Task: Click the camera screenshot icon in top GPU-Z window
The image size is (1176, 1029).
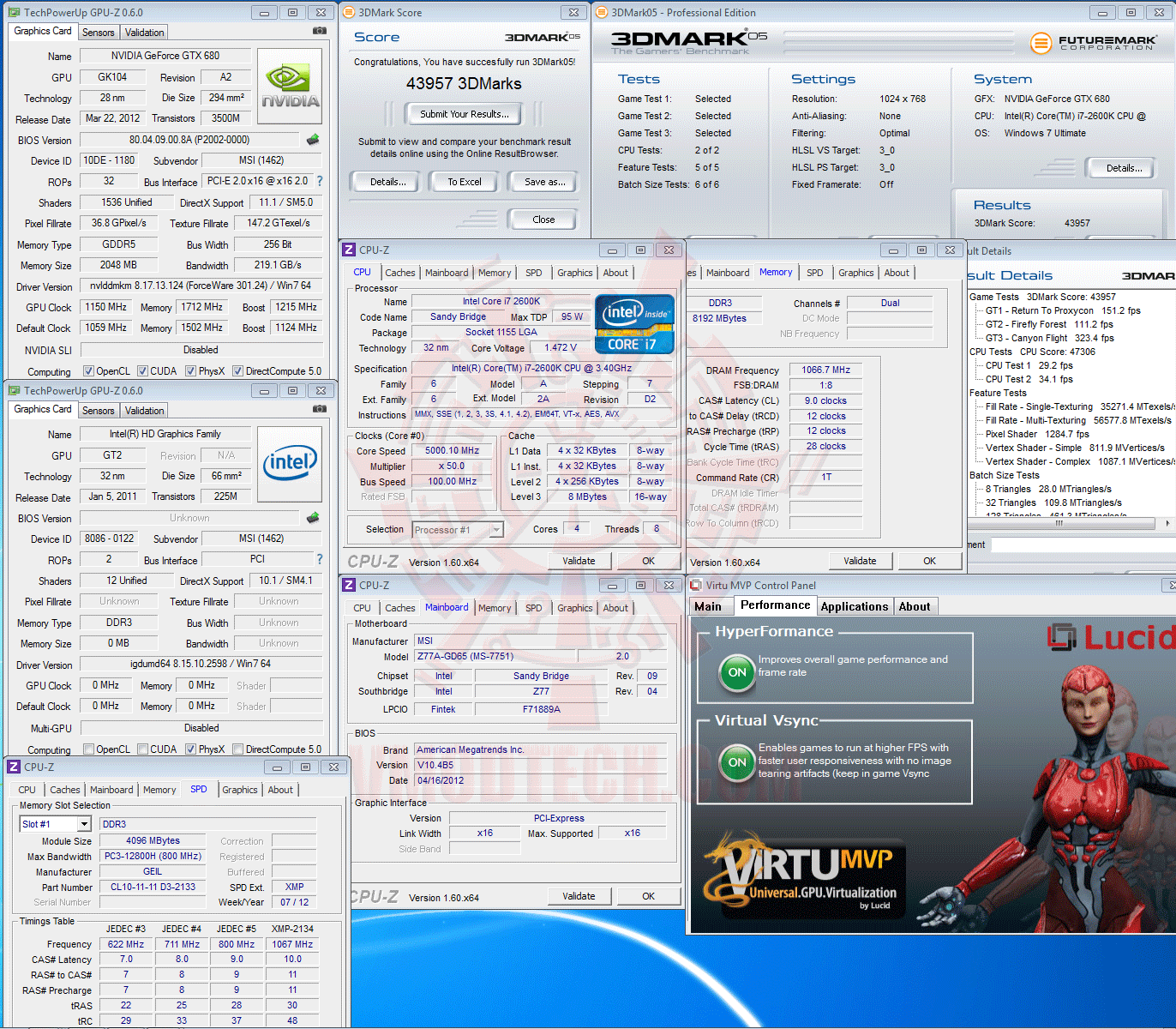Action: tap(320, 31)
